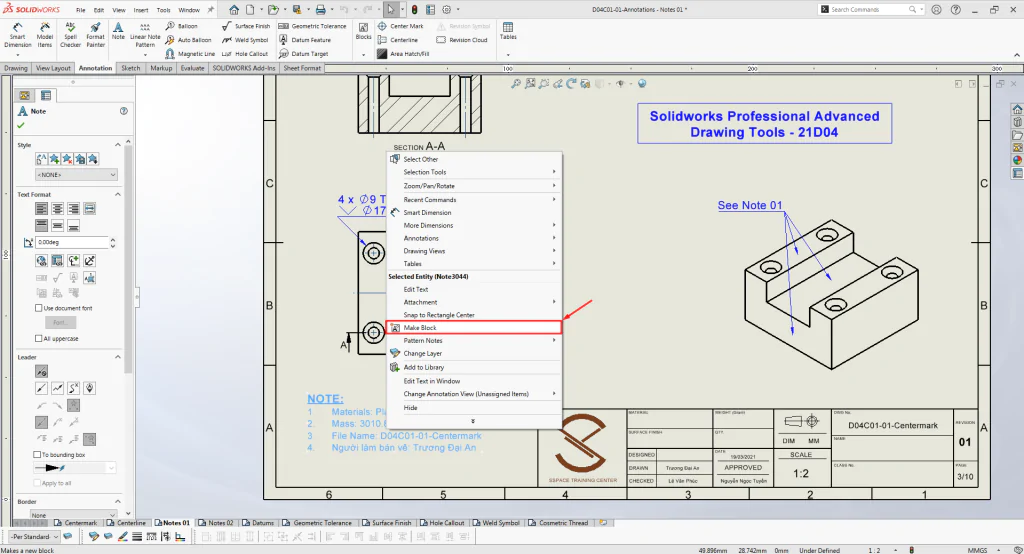The width and height of the screenshot is (1024, 554).
Task: Click left-align text format icon
Action: (x=41, y=208)
